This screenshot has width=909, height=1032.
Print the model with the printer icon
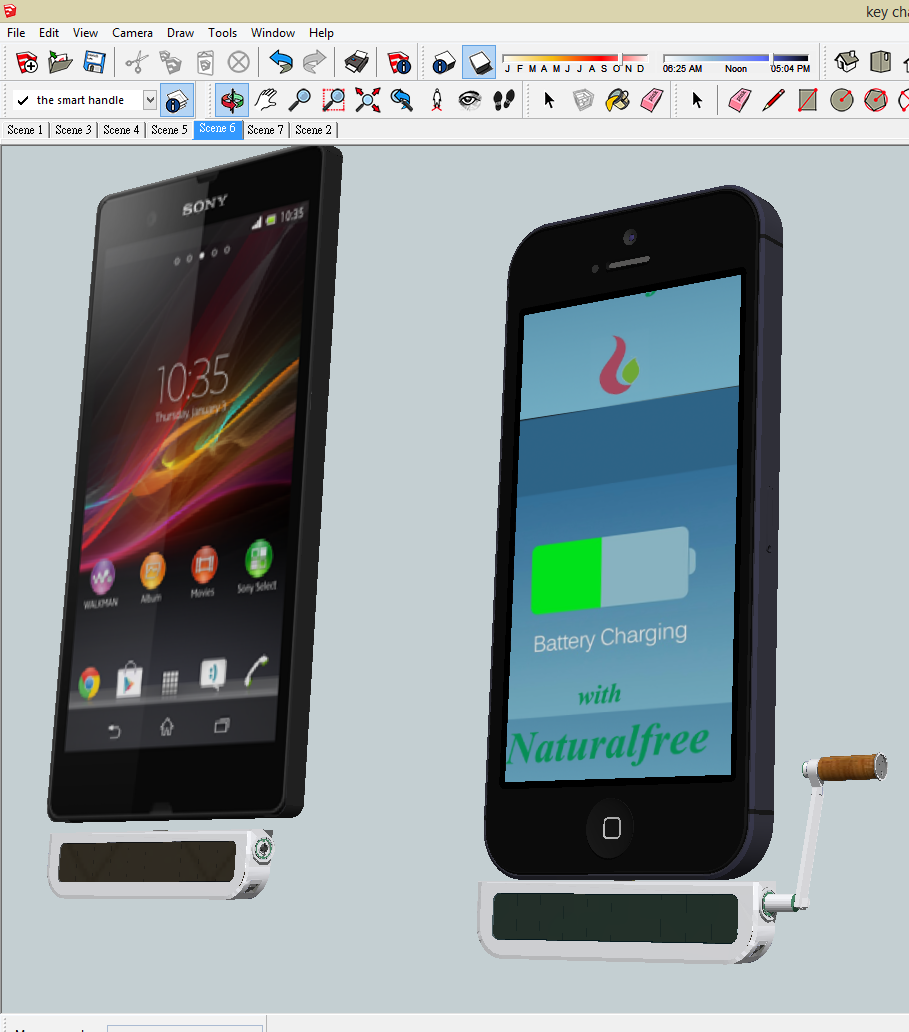(357, 63)
